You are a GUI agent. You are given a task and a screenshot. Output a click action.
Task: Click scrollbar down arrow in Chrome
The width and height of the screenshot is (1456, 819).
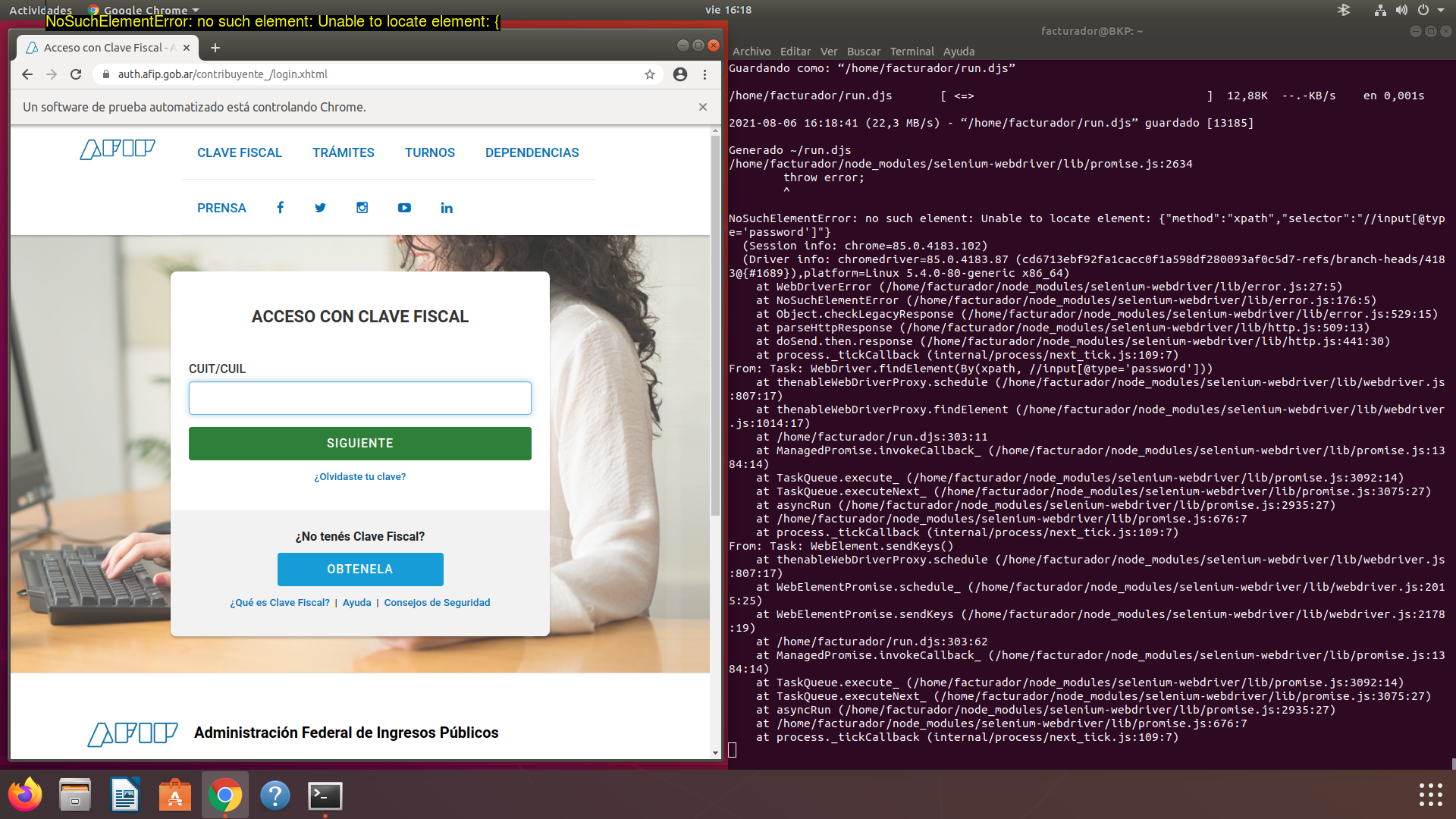(x=715, y=753)
